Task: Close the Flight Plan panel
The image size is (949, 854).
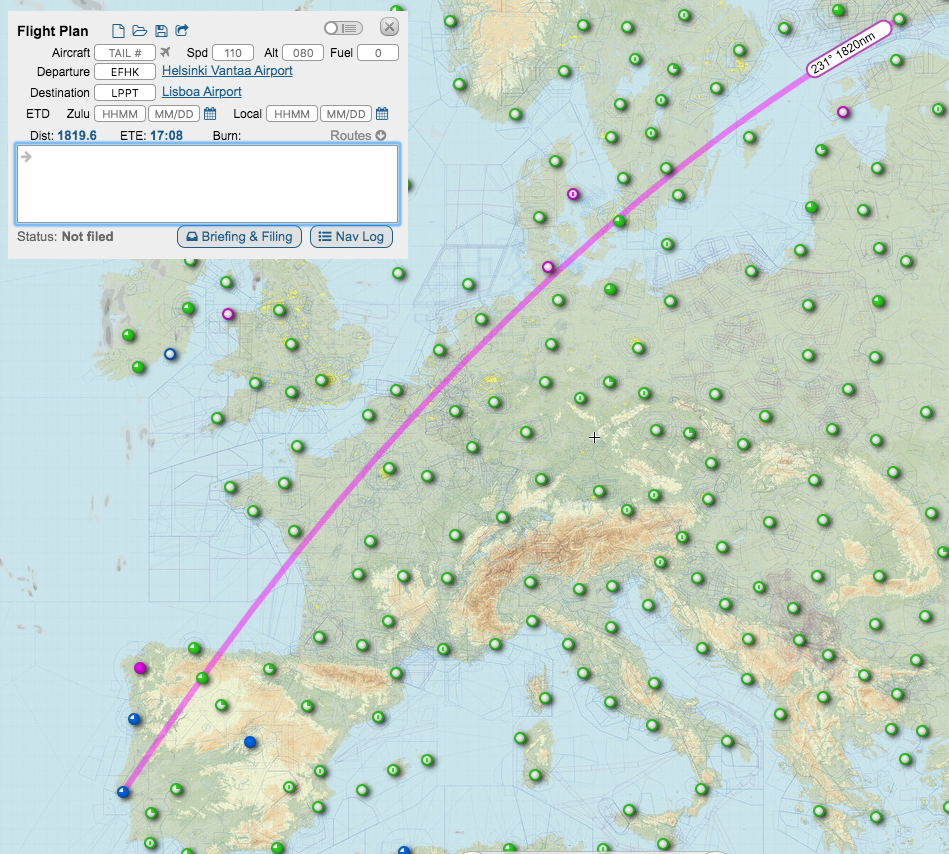Action: click(x=390, y=27)
